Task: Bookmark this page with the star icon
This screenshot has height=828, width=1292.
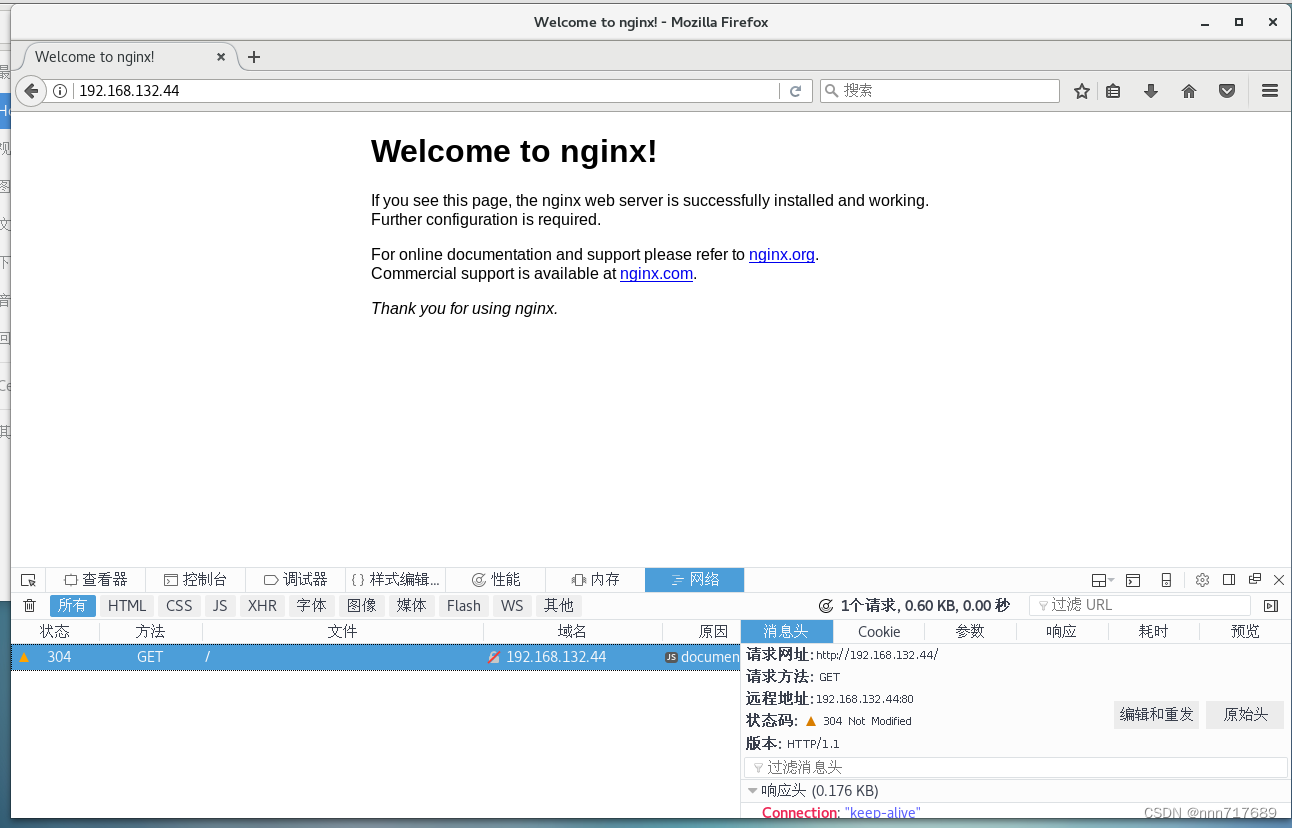Action: coord(1081,91)
